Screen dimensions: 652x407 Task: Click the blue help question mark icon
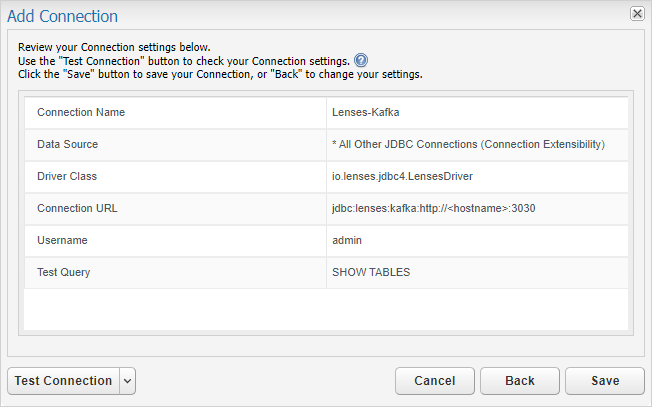coord(361,60)
